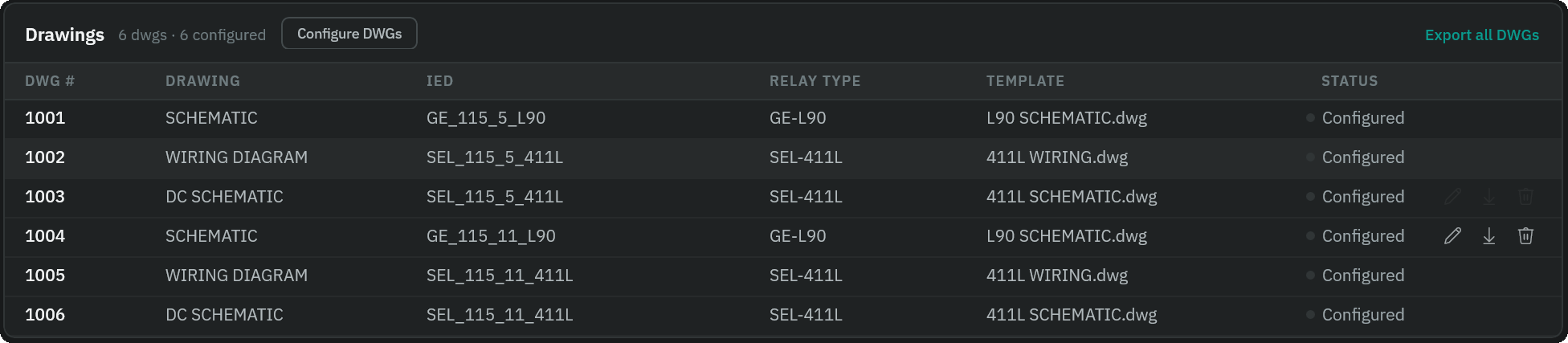This screenshot has height=343, width=1568.
Task: Click IED SEL_115_11_411L in row 1005
Action: pyautogui.click(x=500, y=276)
